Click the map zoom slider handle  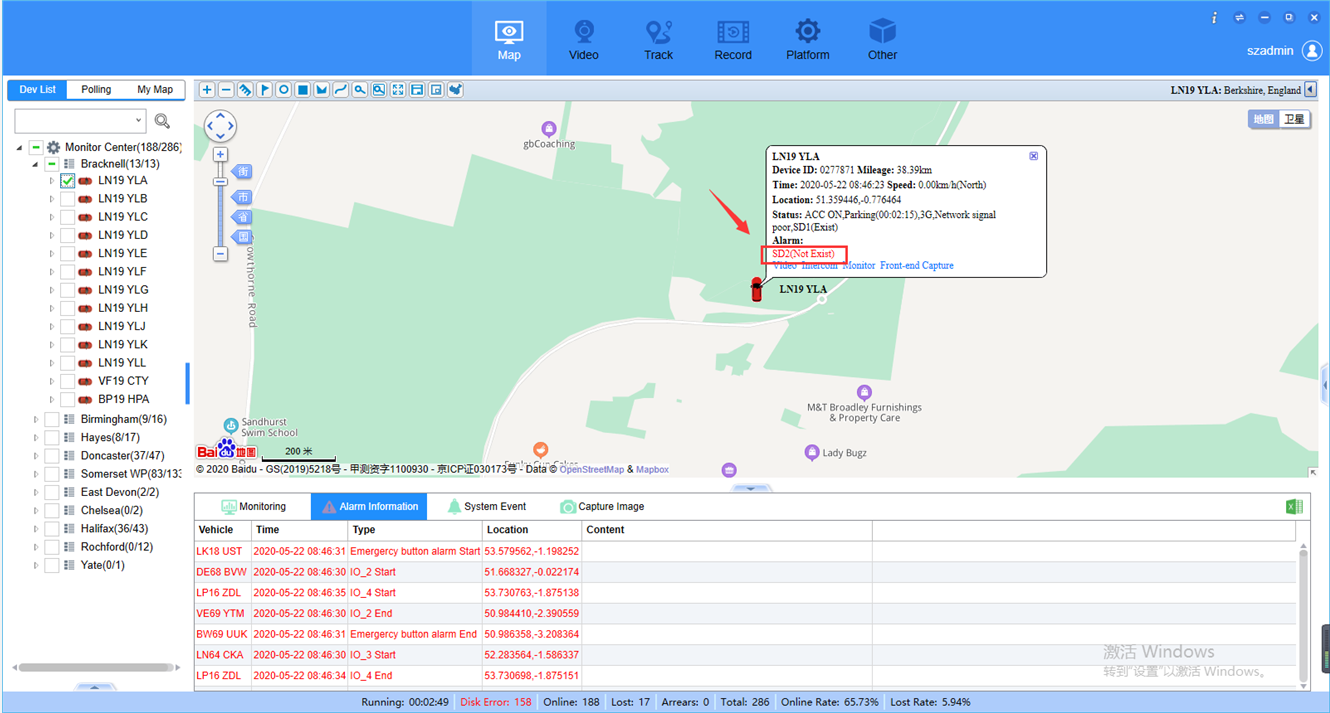pos(220,181)
